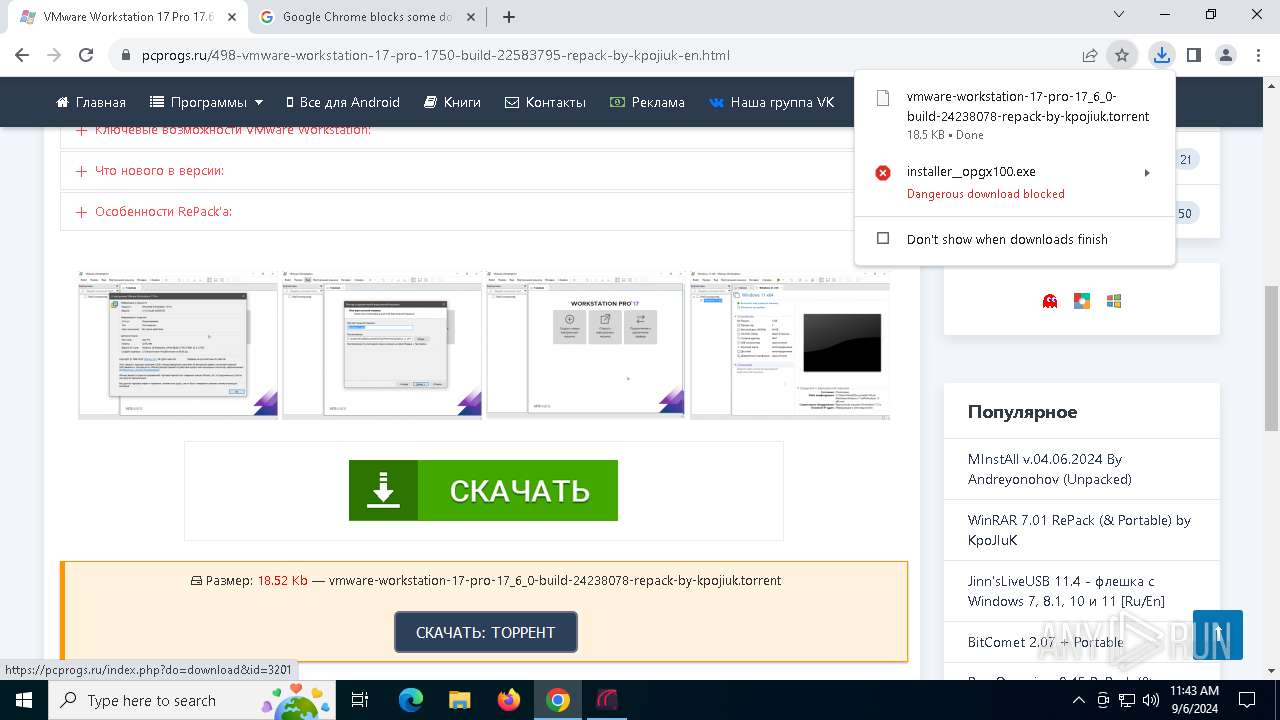Click the Chrome icon on taskbar

pos(558,700)
